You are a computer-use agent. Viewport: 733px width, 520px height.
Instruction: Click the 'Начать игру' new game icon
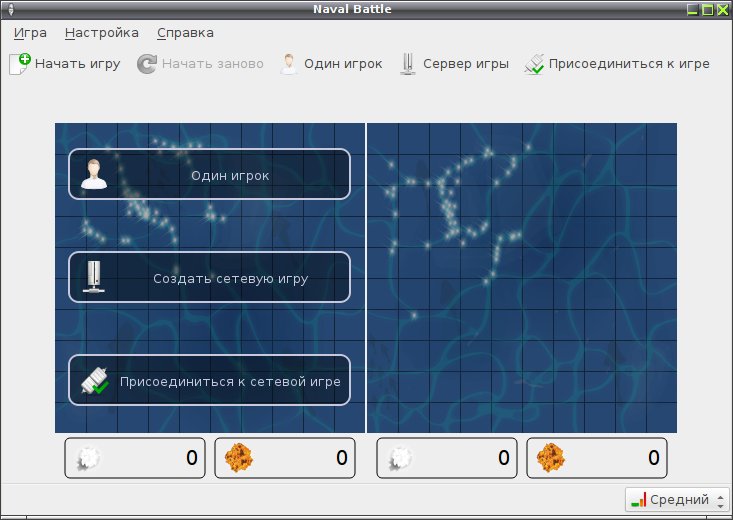[20, 64]
